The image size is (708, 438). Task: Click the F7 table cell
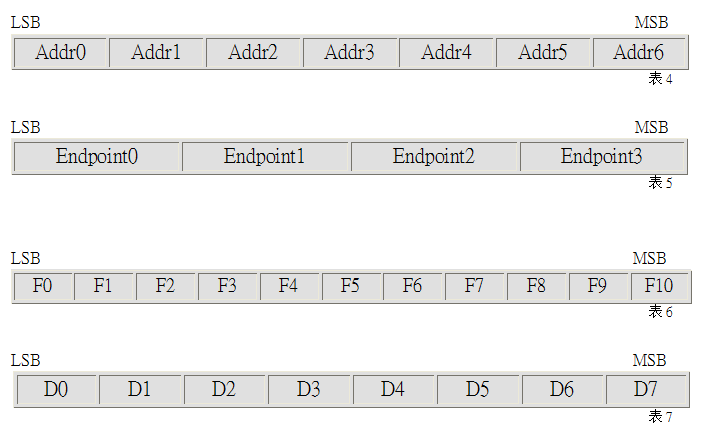tap(475, 286)
